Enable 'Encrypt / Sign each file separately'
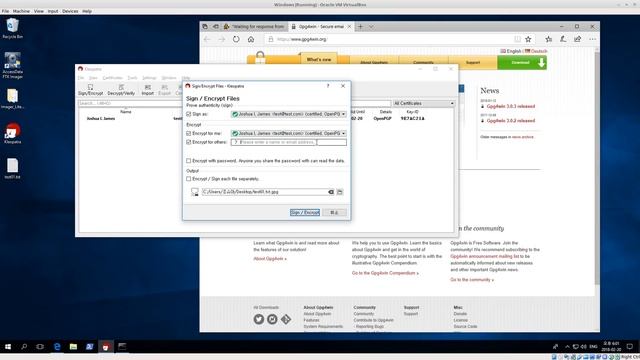Screen dimensions: 640x360 point(189,179)
